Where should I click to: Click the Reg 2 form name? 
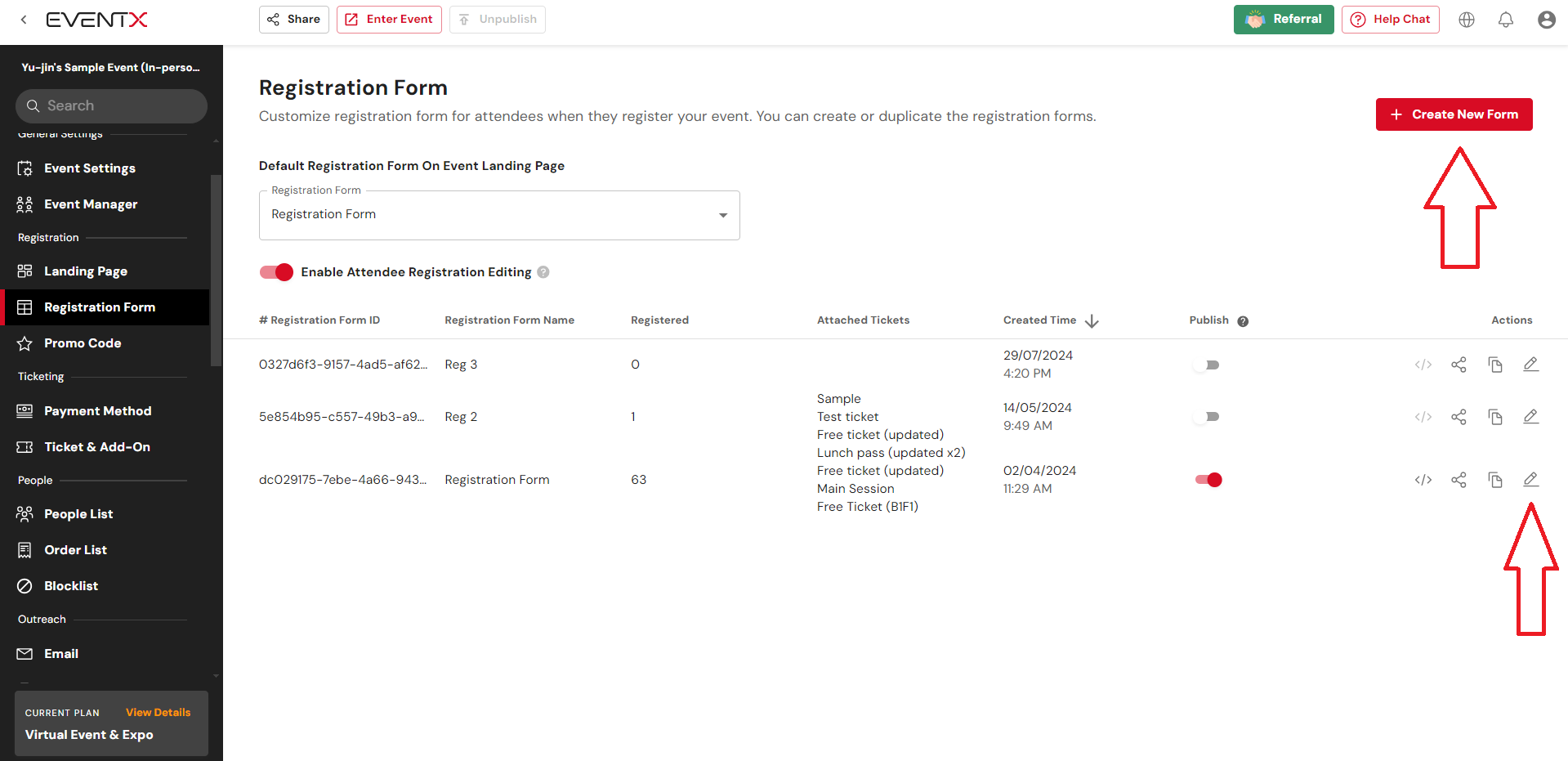[x=461, y=417]
